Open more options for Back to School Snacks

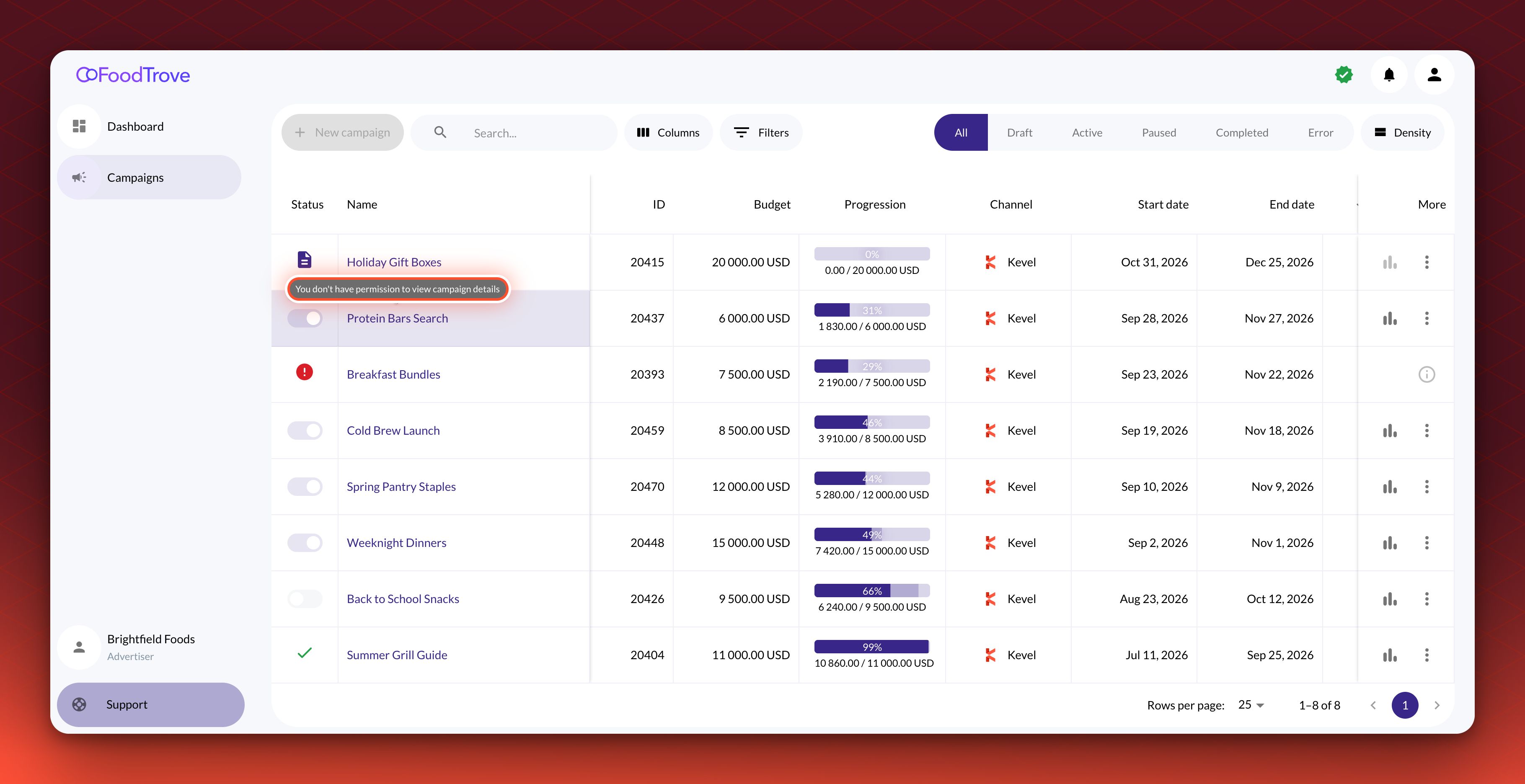tap(1427, 599)
